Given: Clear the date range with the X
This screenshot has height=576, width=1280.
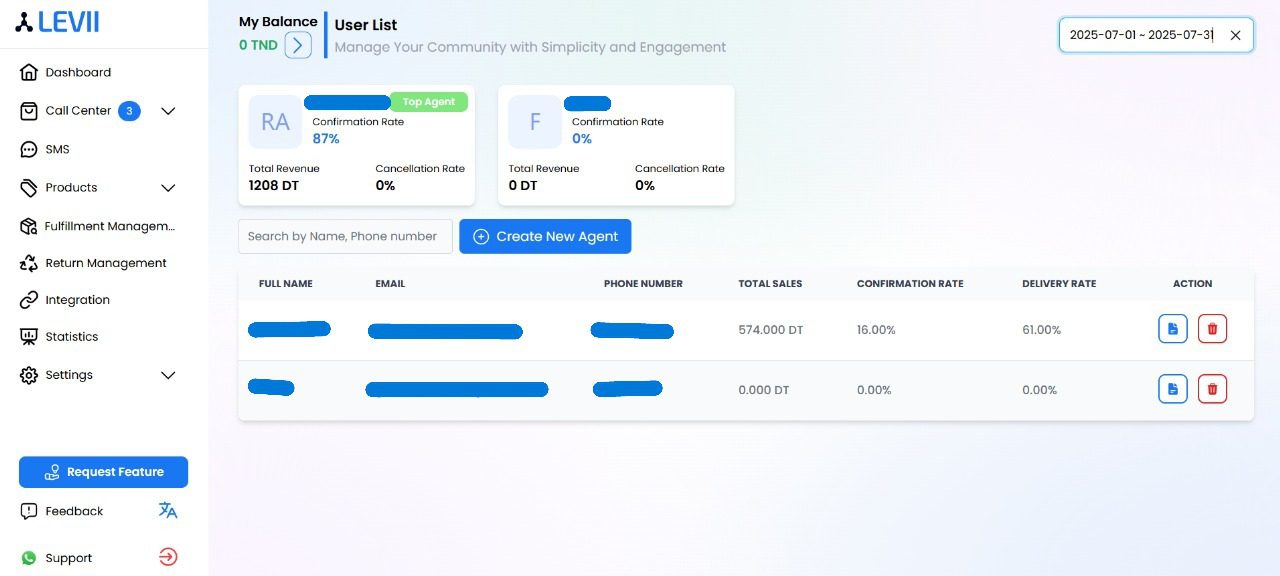Looking at the screenshot, I should tap(1235, 35).
